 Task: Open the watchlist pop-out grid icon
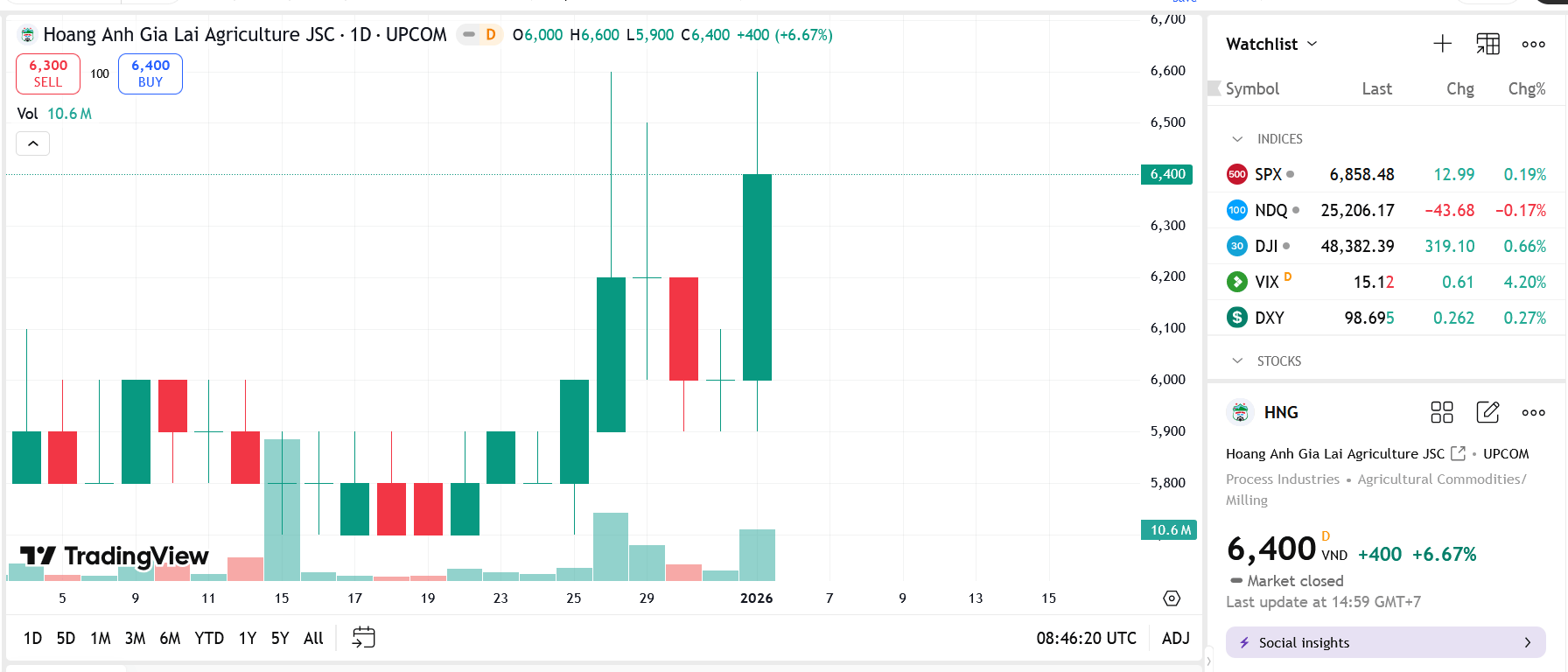tap(1487, 43)
